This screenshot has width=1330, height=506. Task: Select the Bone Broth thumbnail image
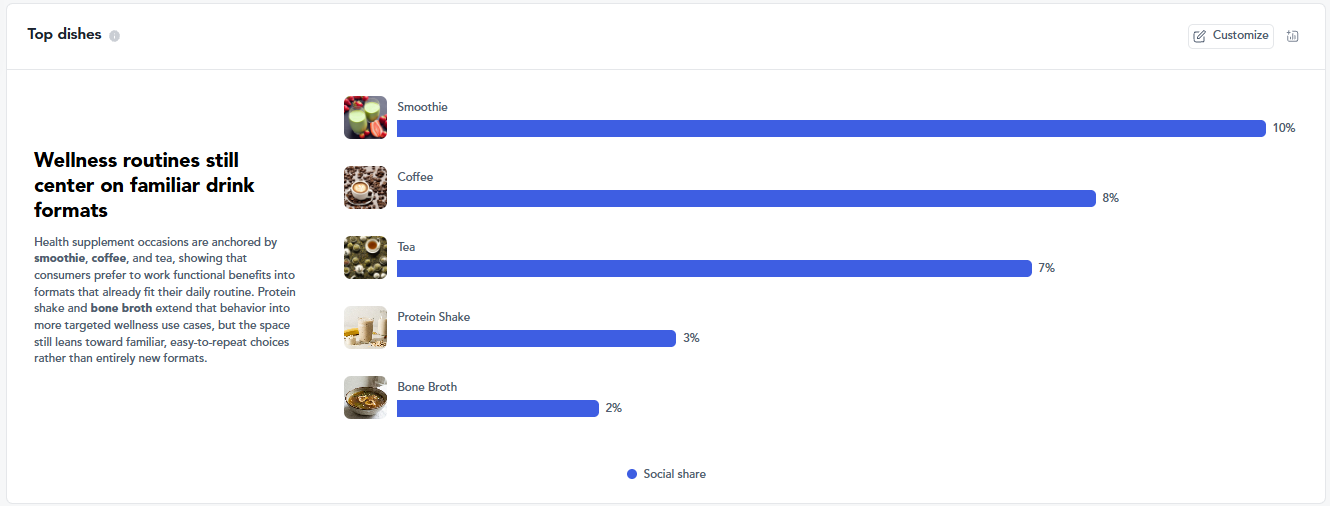click(365, 397)
